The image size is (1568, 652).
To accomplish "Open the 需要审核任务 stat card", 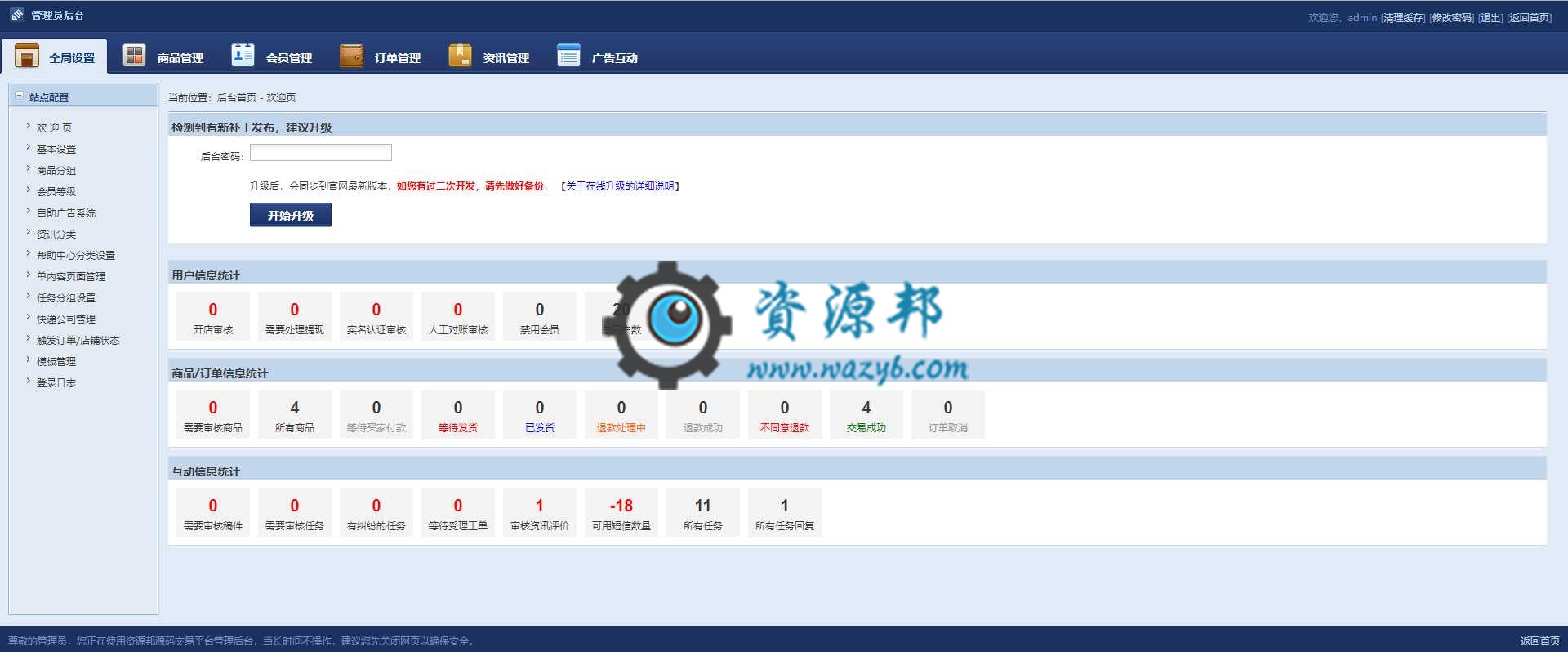I will [295, 512].
